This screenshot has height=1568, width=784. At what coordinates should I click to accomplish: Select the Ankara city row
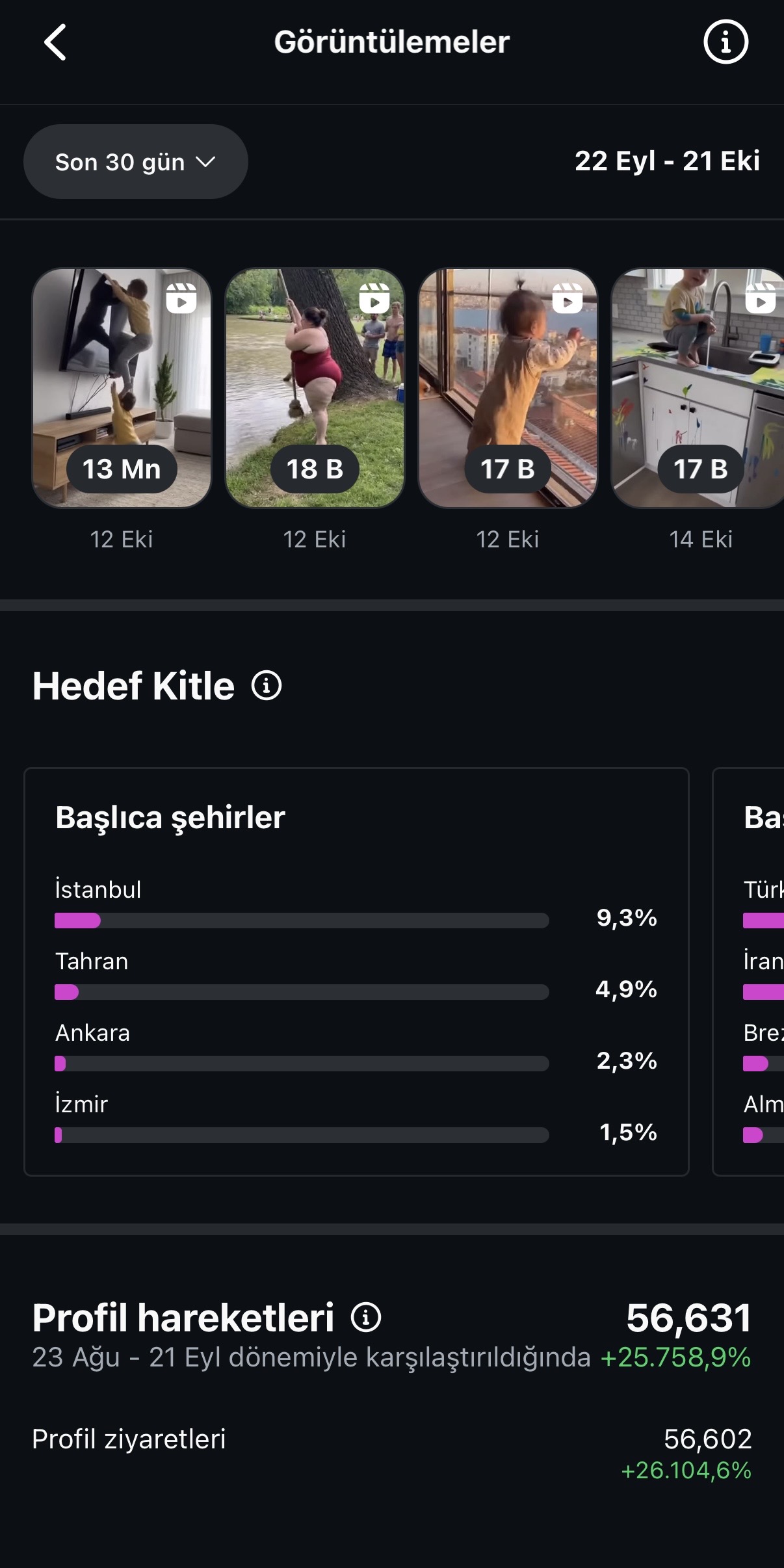356,1047
